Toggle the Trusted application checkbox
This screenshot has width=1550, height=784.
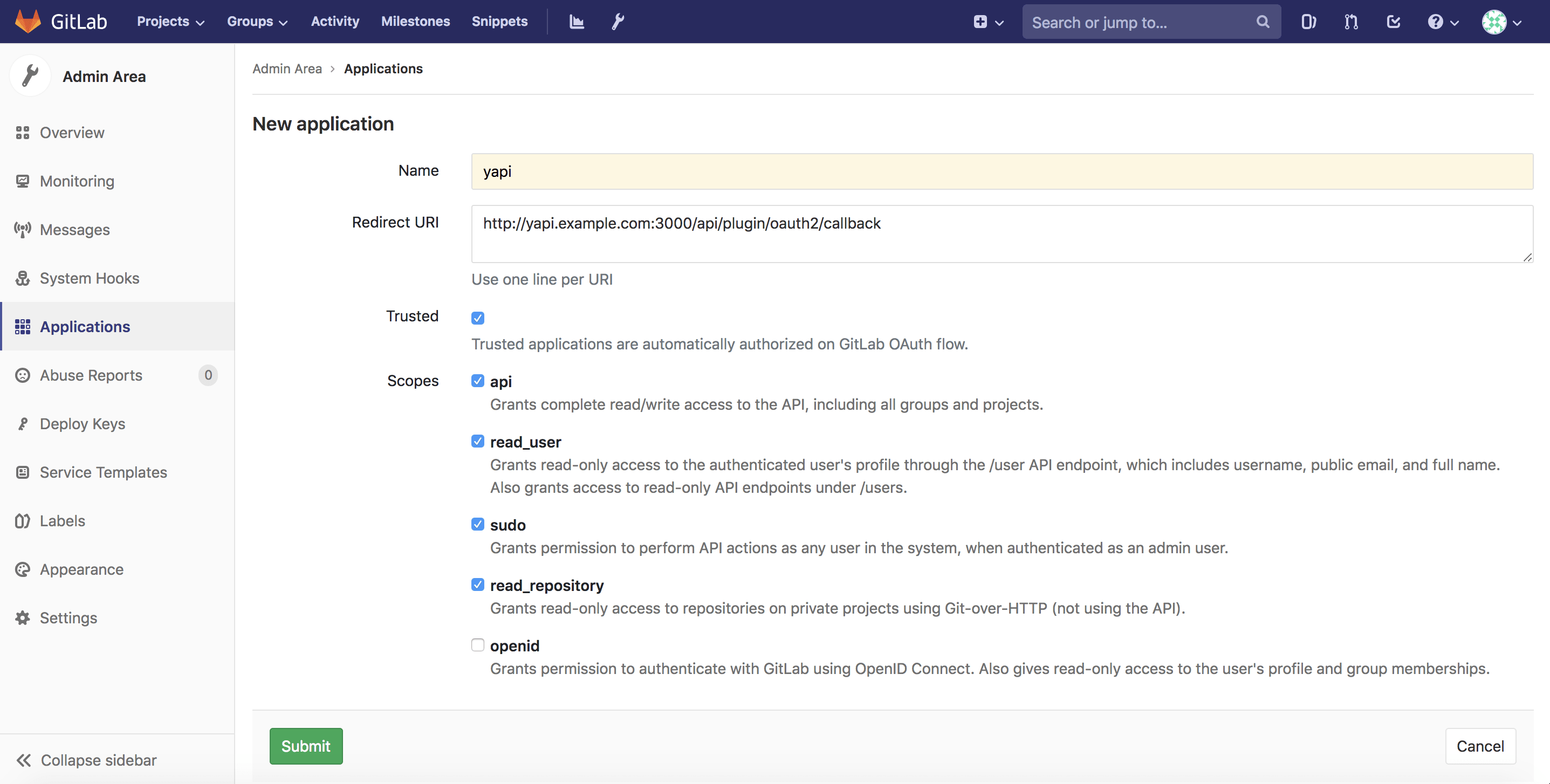point(478,317)
